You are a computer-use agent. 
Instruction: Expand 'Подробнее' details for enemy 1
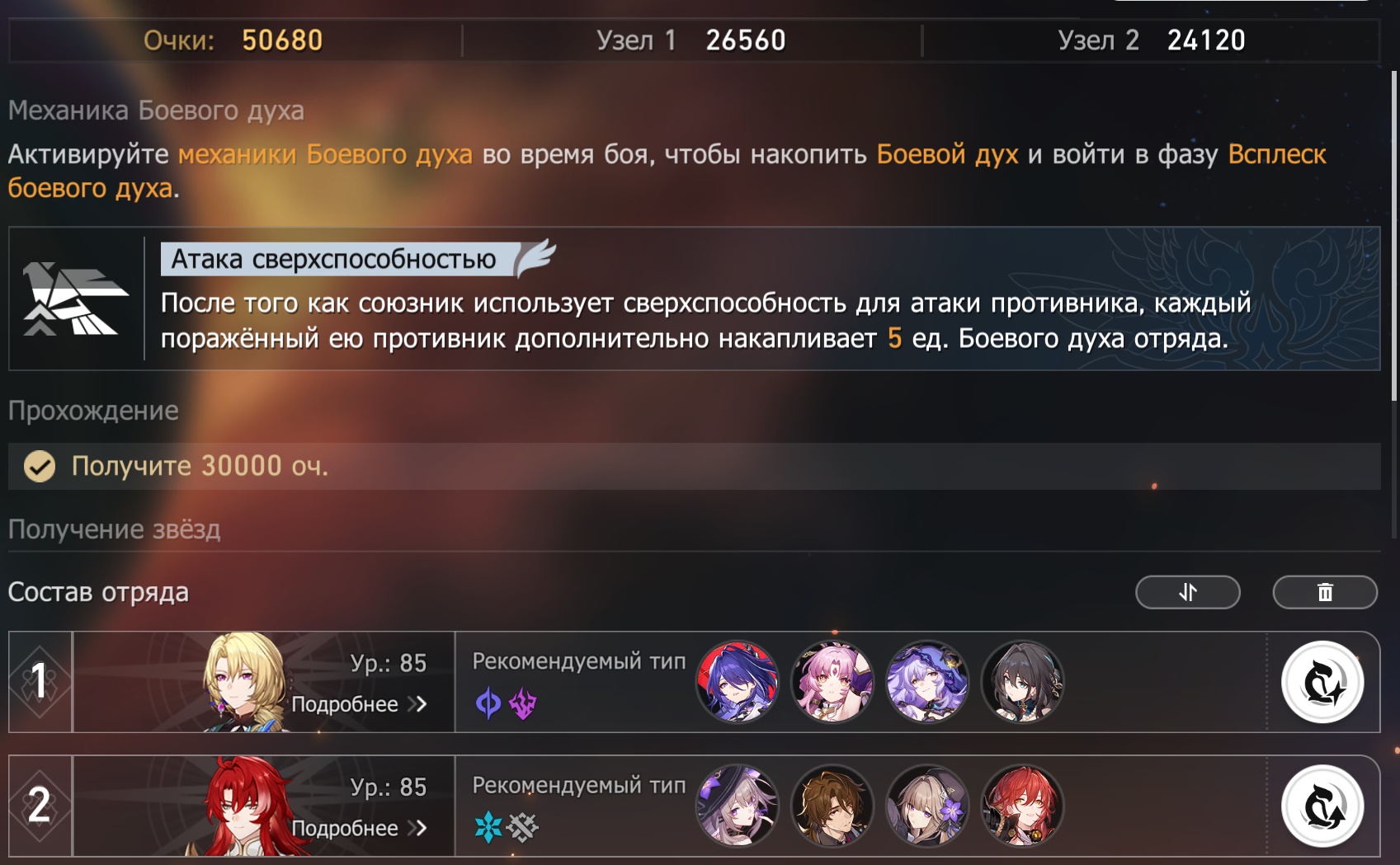pyautogui.click(x=359, y=704)
